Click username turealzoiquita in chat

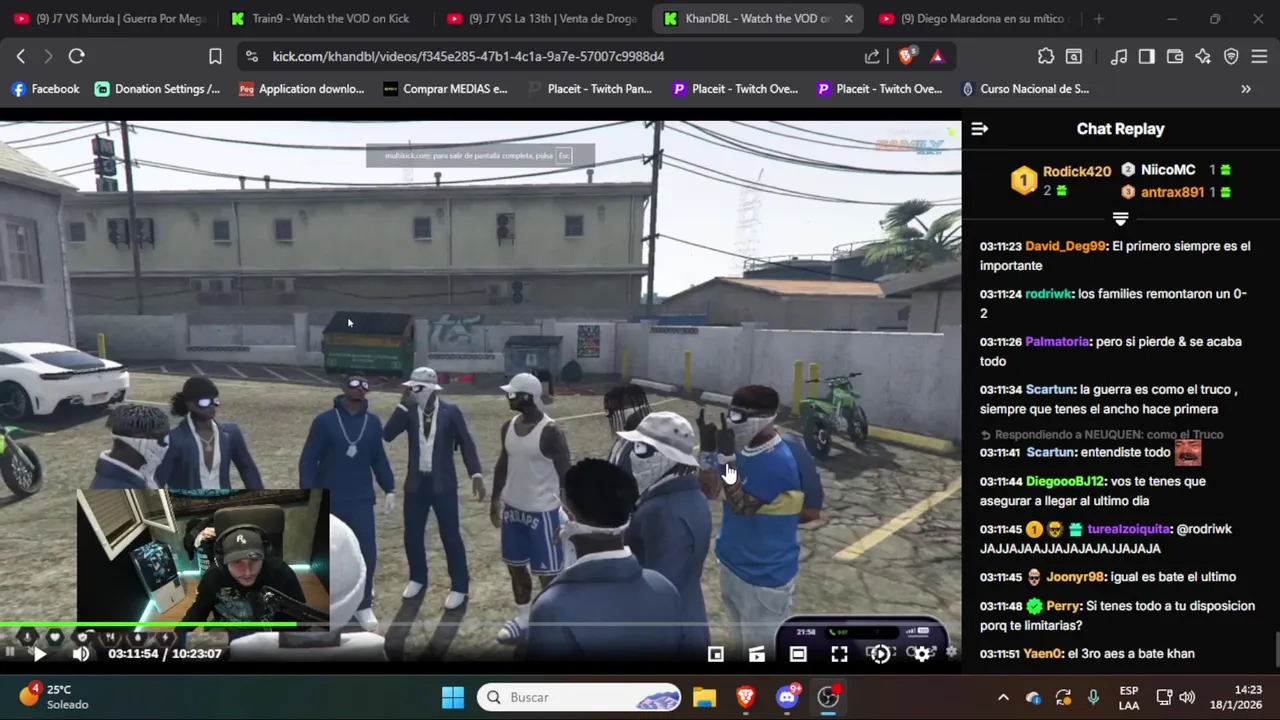pos(1129,529)
